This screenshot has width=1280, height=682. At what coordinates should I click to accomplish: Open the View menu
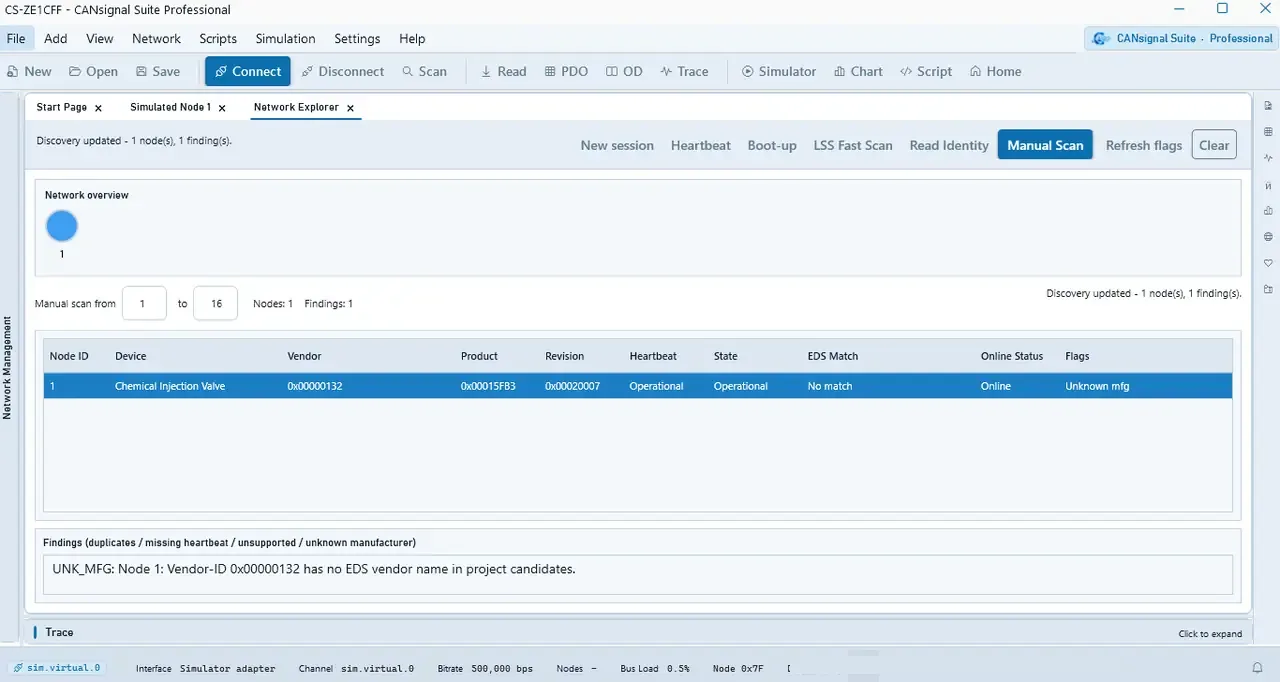click(x=100, y=38)
